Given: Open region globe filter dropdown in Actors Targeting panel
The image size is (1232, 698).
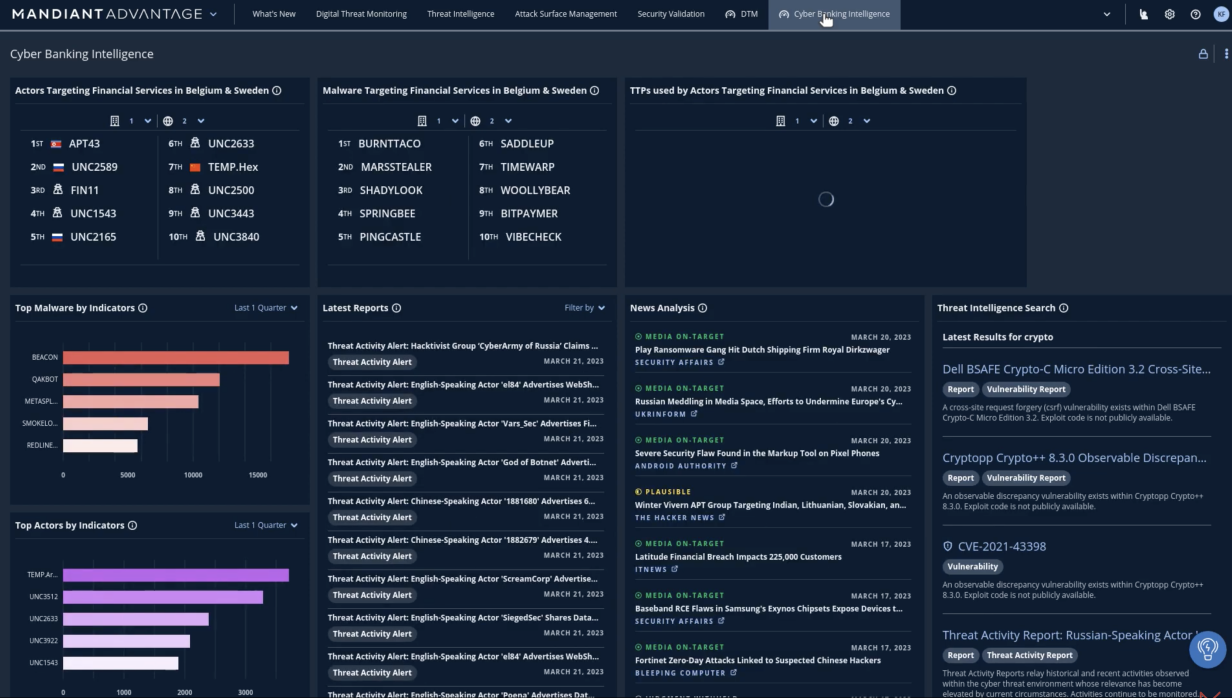Looking at the screenshot, I should (x=184, y=121).
